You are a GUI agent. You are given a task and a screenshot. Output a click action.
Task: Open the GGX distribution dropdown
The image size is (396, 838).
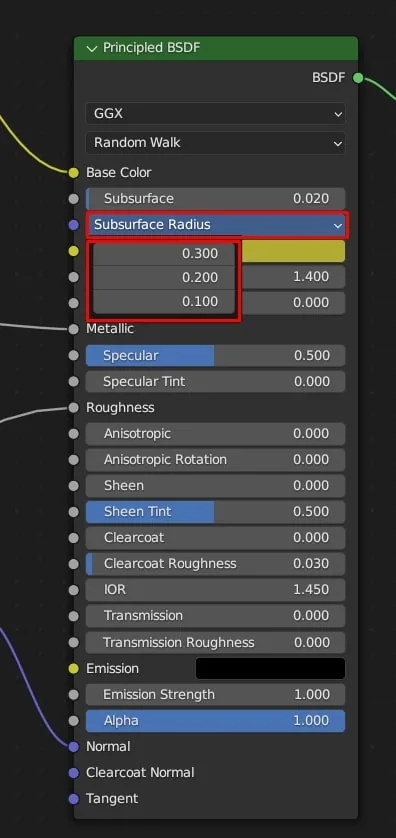pos(215,114)
